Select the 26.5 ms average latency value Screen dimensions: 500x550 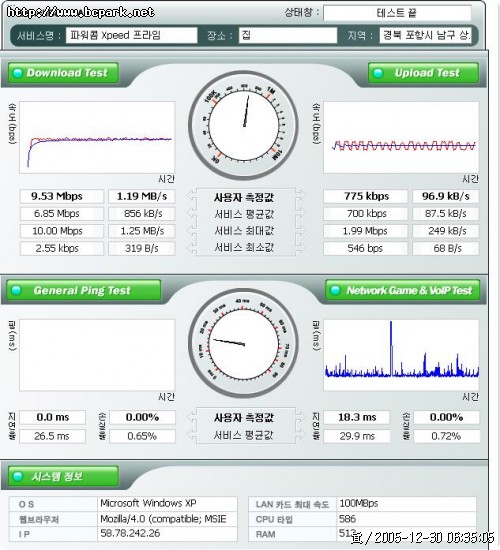(x=53, y=436)
